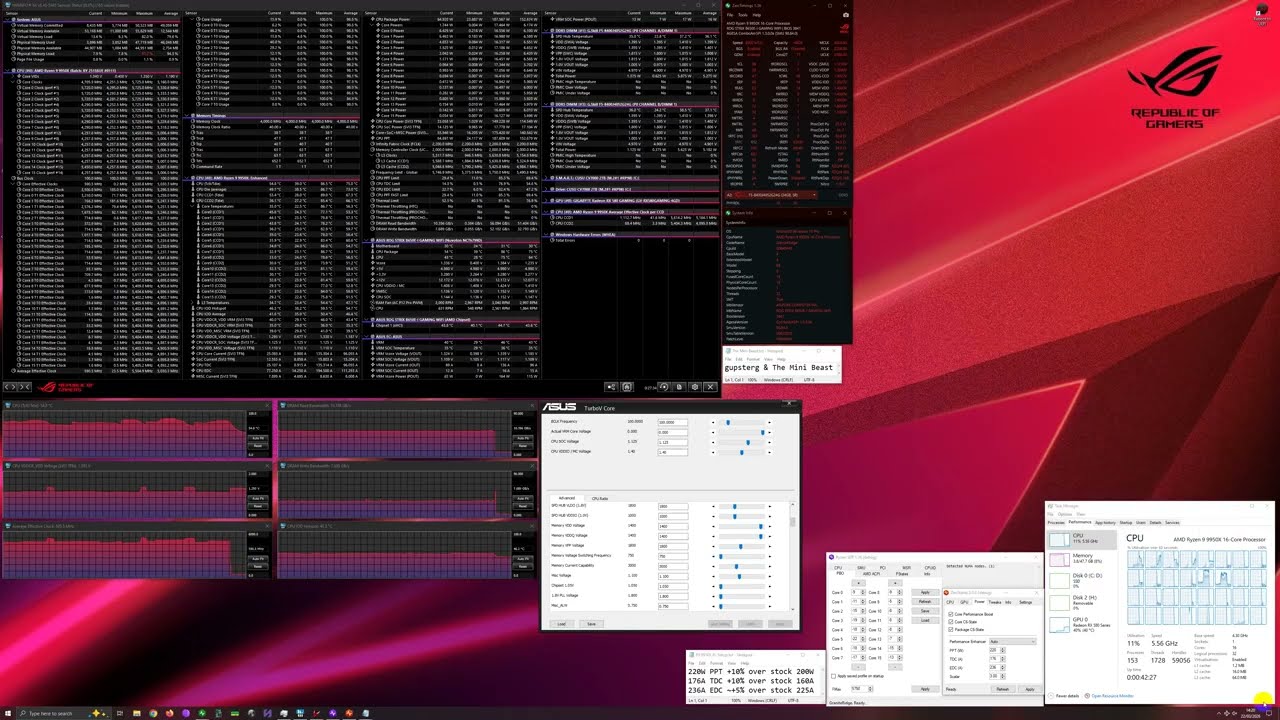Switch to PStates tab in Ryzen SMU
Viewport: 1280px width, 720px height.
pos(902,574)
